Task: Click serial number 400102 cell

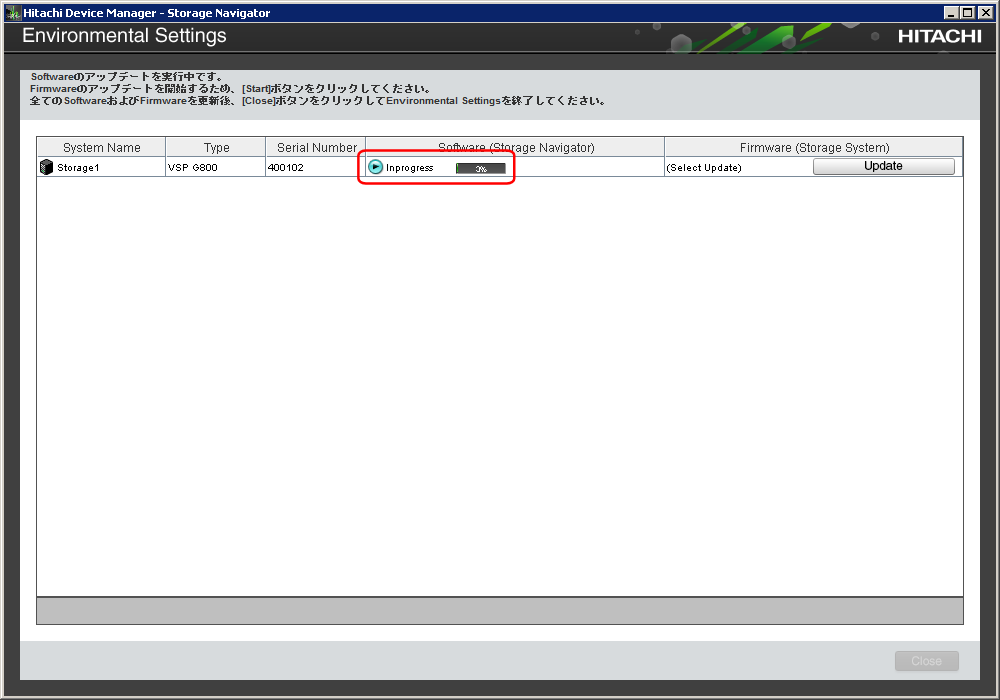Action: pos(316,167)
